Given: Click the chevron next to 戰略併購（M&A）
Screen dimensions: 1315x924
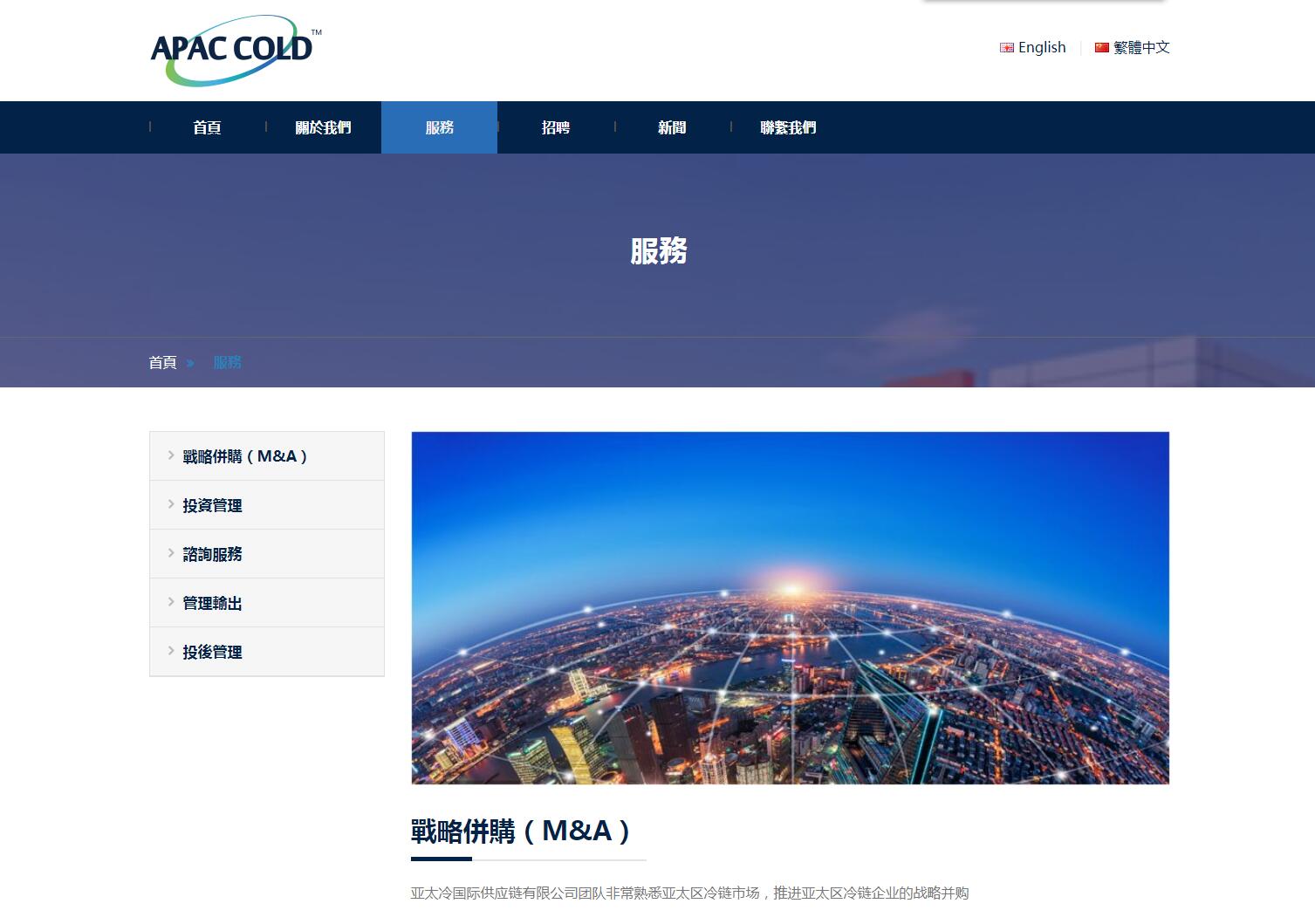Looking at the screenshot, I should click(171, 455).
